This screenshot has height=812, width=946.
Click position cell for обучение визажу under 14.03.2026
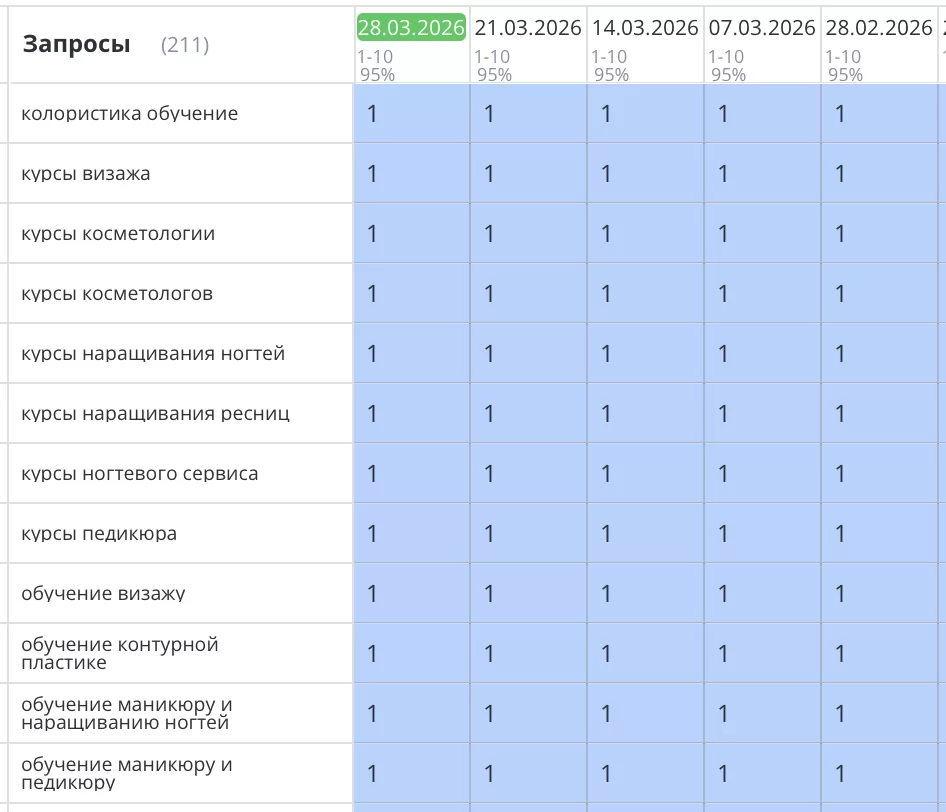(643, 592)
